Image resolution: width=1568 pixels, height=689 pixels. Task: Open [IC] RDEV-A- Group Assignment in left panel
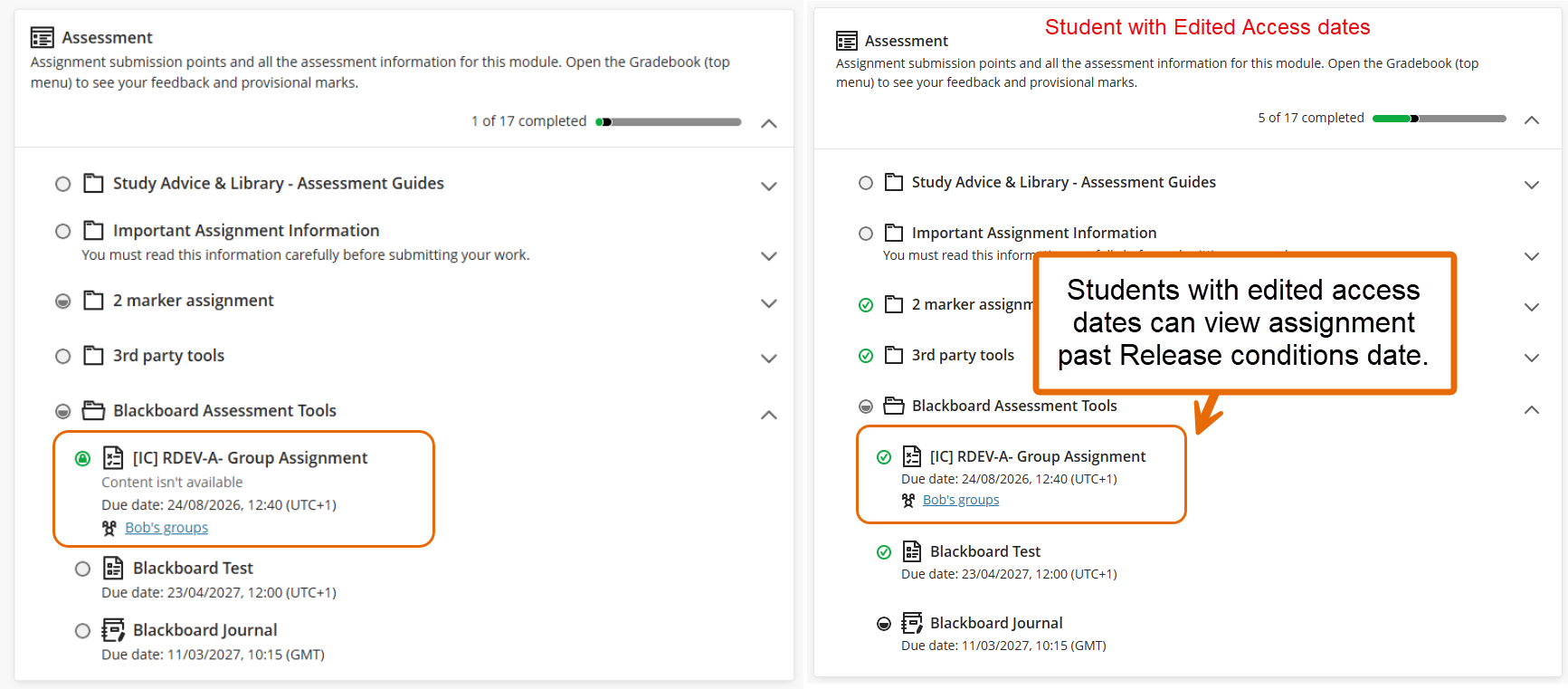[250, 457]
